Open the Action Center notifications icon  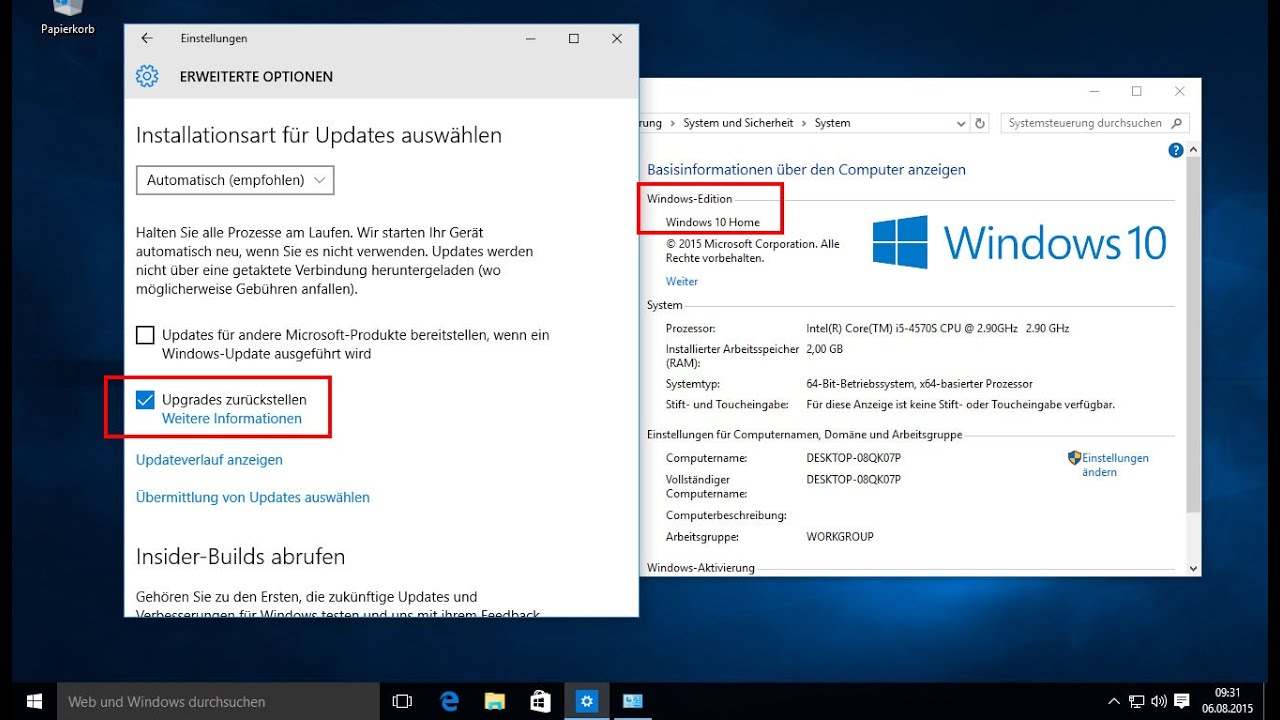click(x=1182, y=701)
